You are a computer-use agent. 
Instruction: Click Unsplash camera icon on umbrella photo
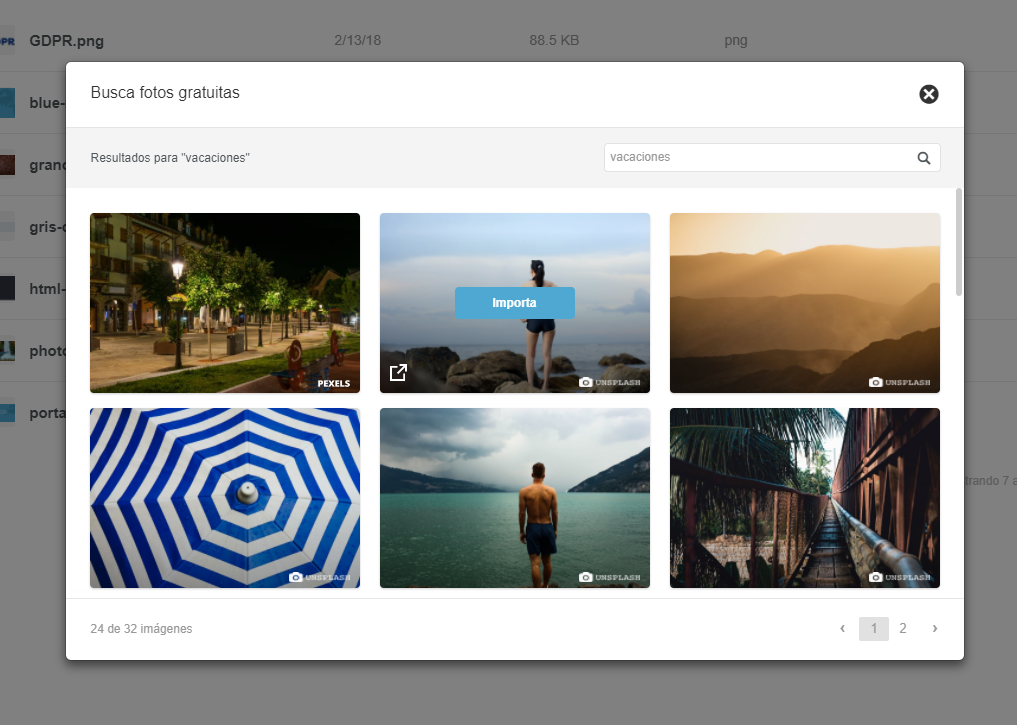[x=296, y=577]
